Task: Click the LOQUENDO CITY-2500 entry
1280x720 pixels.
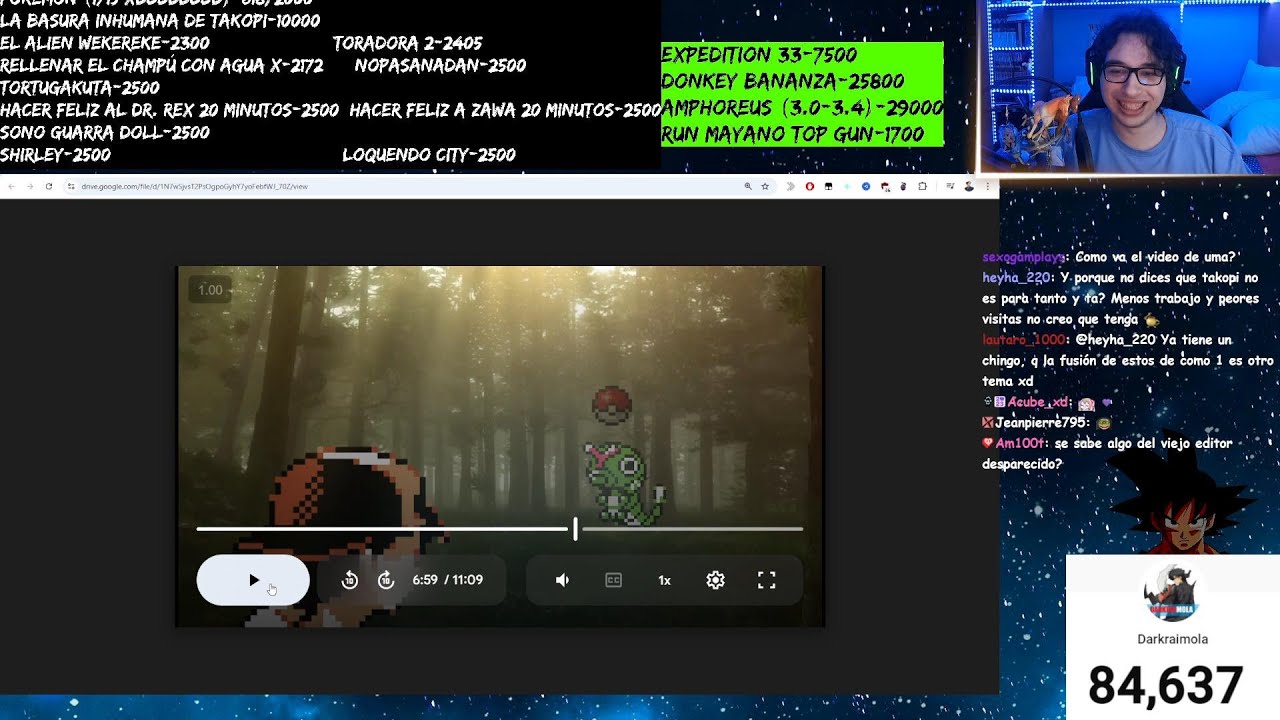Action: 428,155
